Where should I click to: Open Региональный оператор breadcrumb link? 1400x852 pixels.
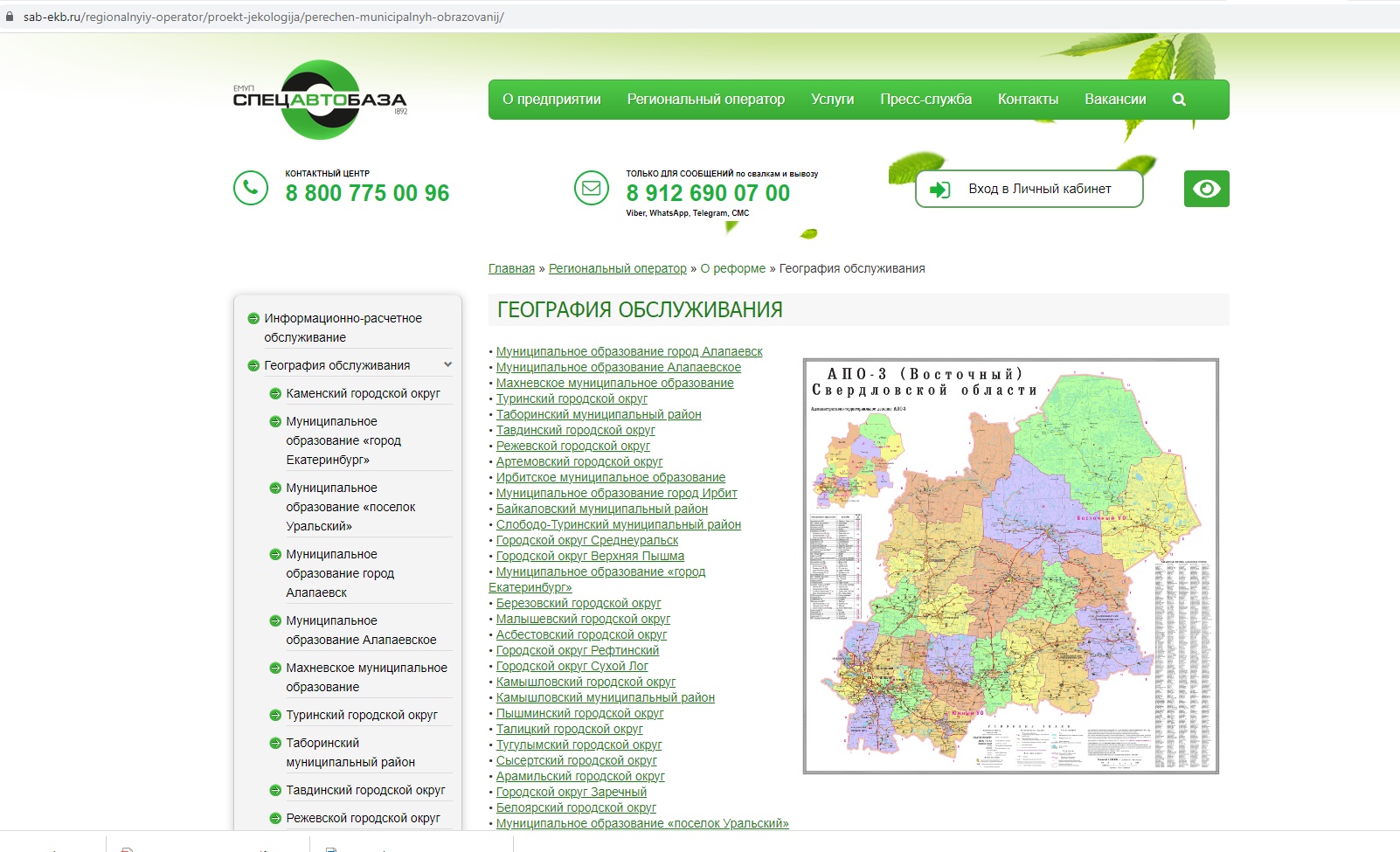click(618, 269)
